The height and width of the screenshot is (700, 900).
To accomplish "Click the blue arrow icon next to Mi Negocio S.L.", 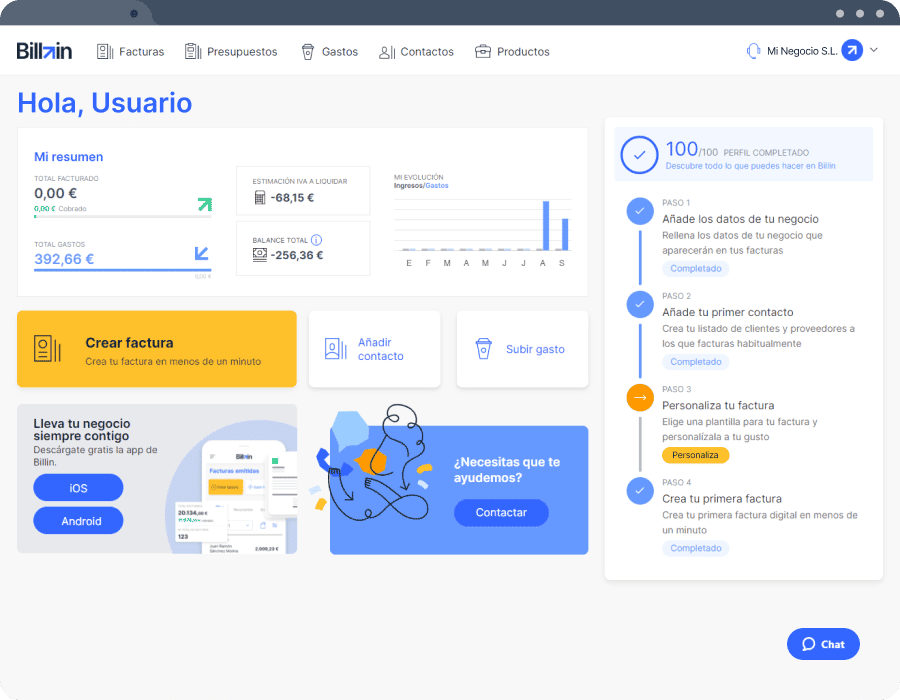I will tap(851, 50).
